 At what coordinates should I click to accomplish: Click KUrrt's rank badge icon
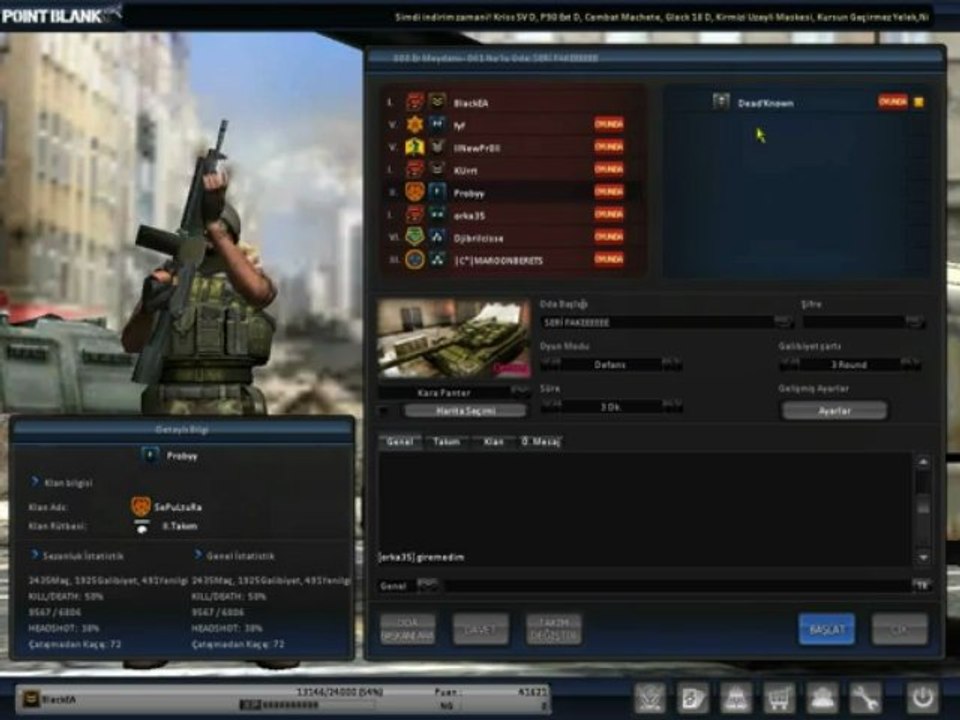pos(437,170)
